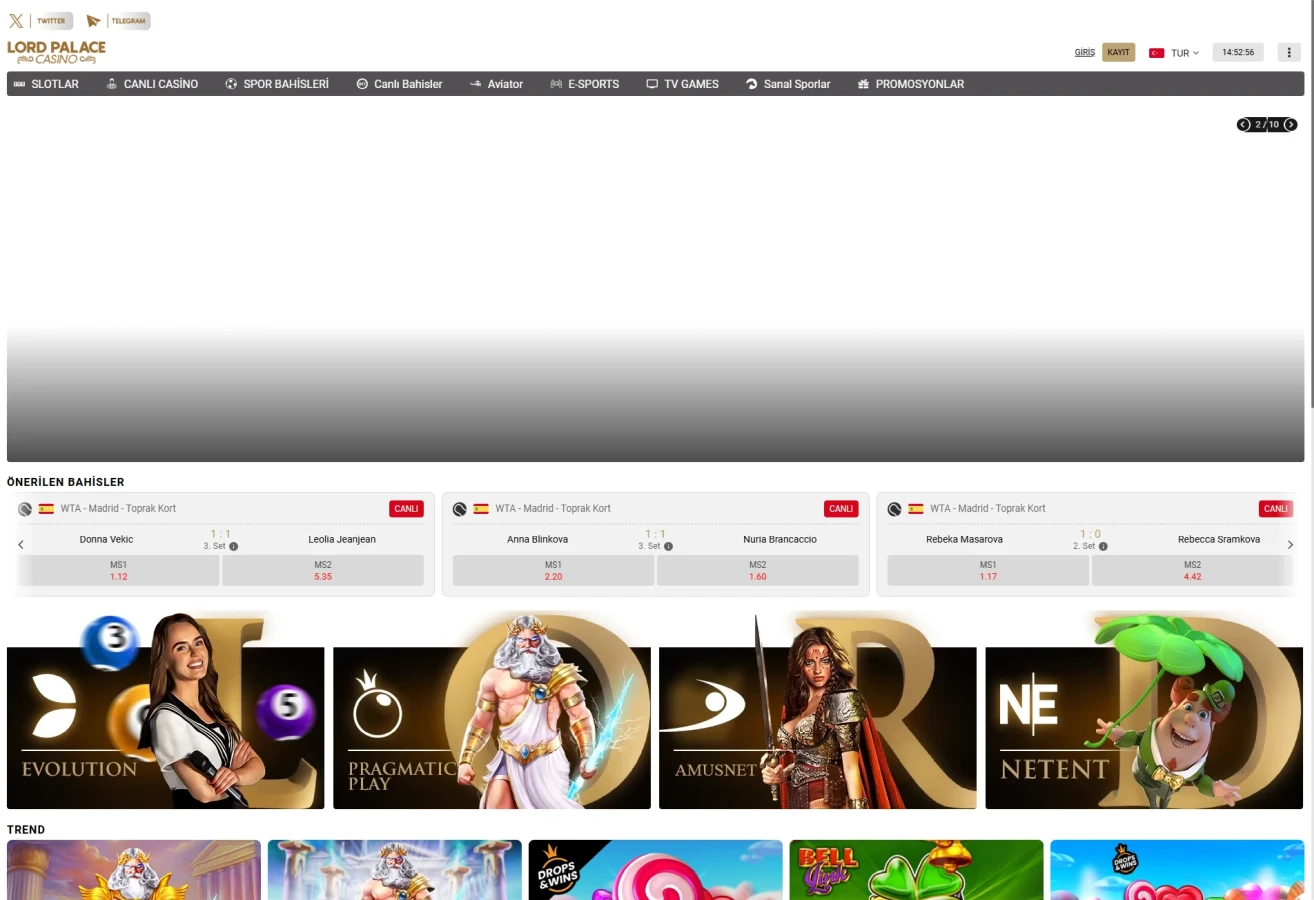
Task: Show the previous banner slide
Action: click(1244, 125)
